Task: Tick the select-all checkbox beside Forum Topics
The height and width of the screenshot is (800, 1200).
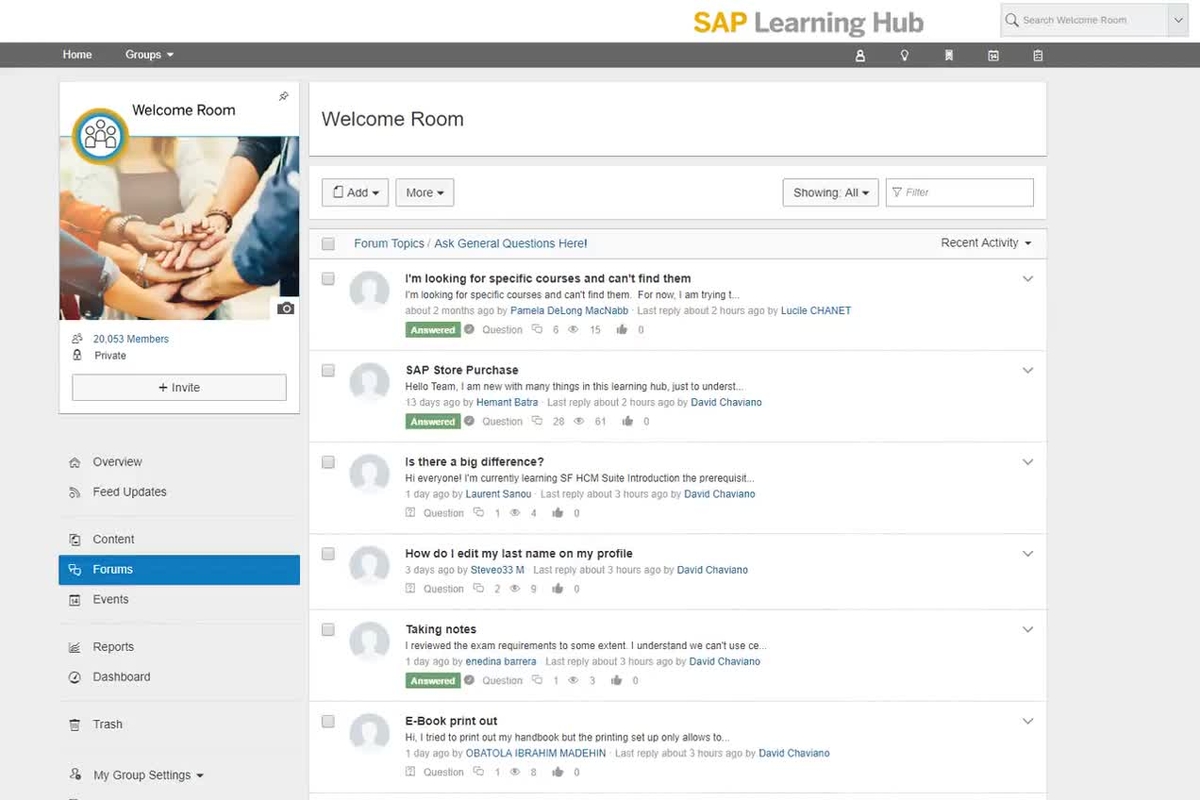Action: (x=328, y=244)
